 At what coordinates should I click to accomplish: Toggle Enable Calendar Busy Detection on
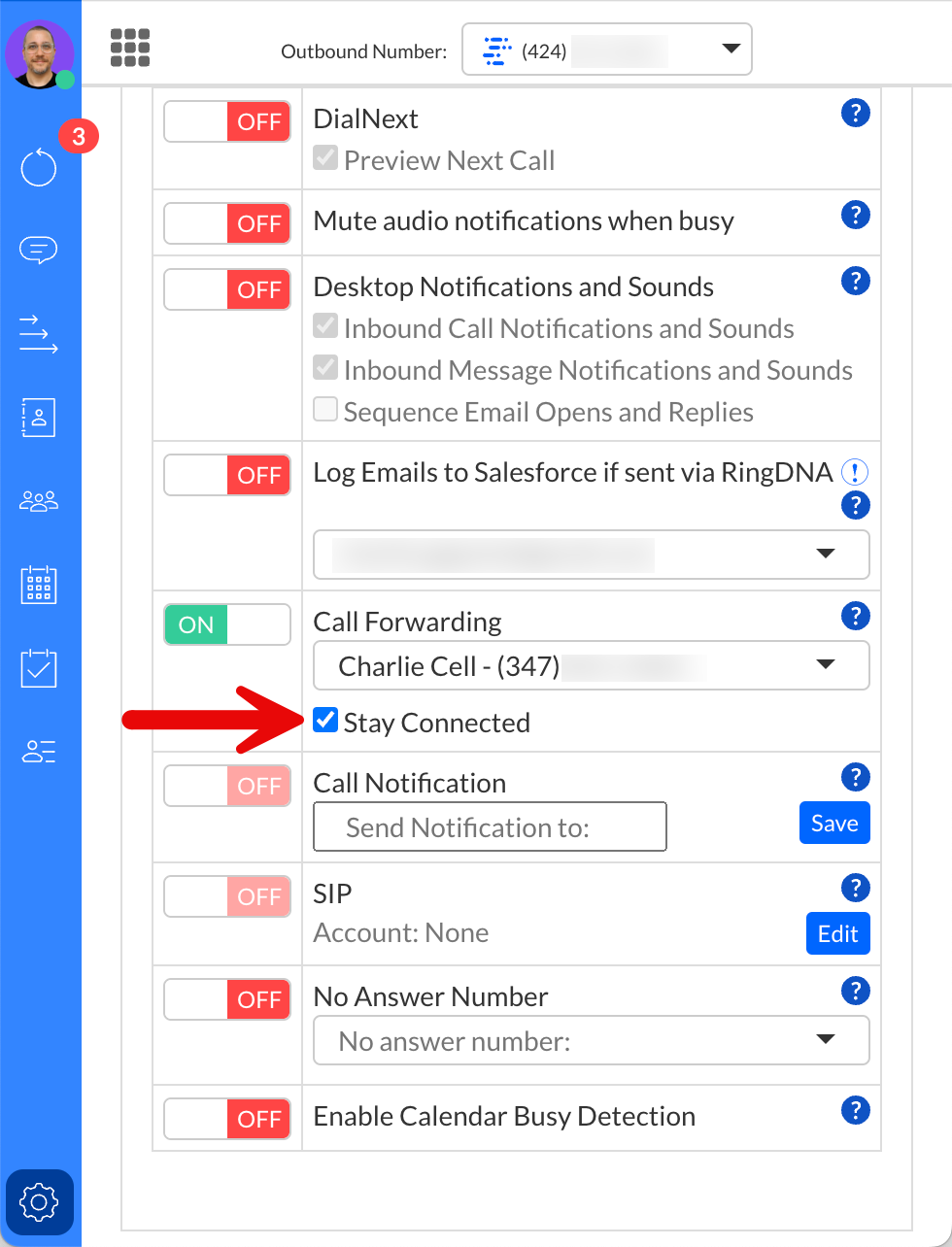tap(227, 1119)
